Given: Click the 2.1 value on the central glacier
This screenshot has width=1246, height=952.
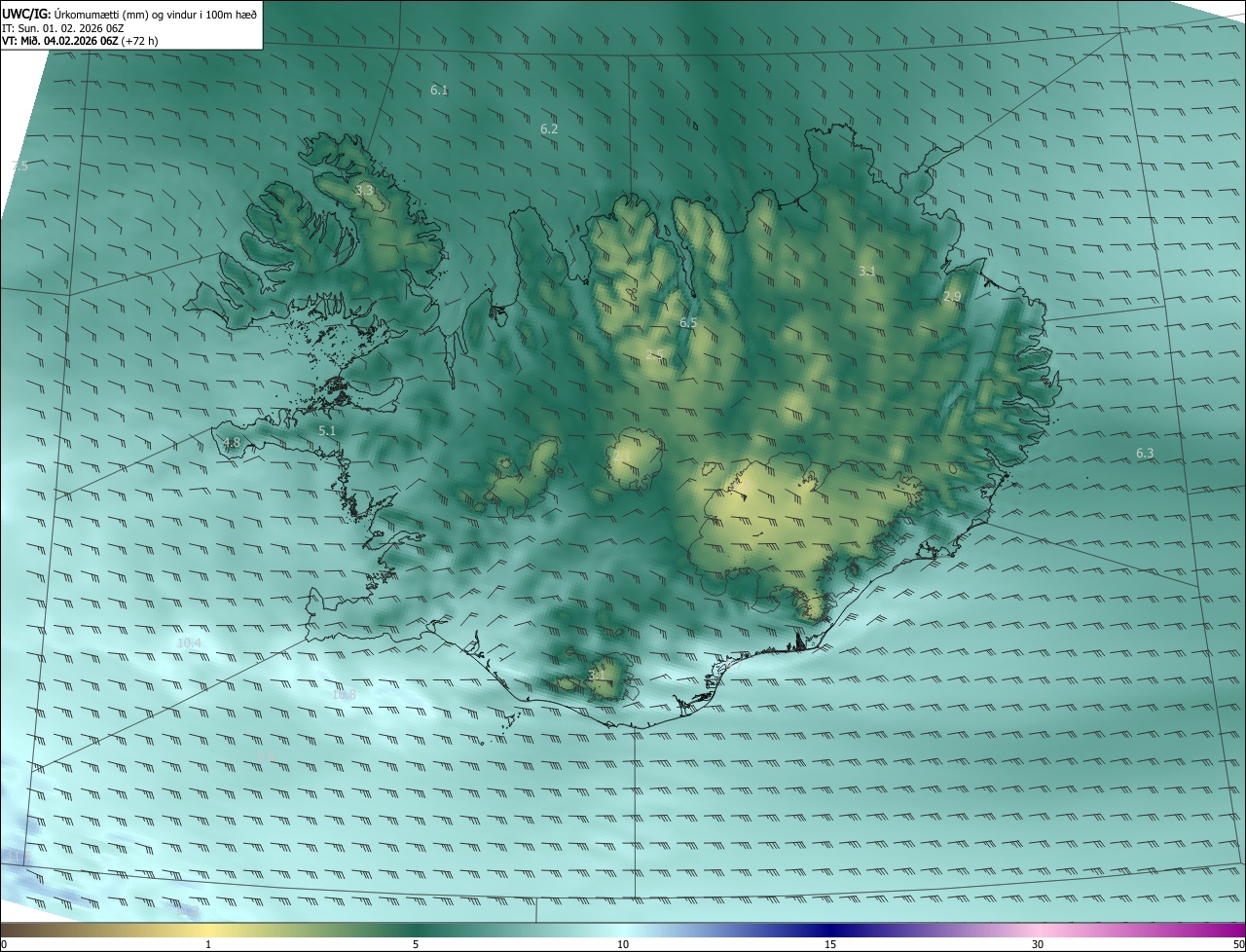Looking at the screenshot, I should coord(622,455).
